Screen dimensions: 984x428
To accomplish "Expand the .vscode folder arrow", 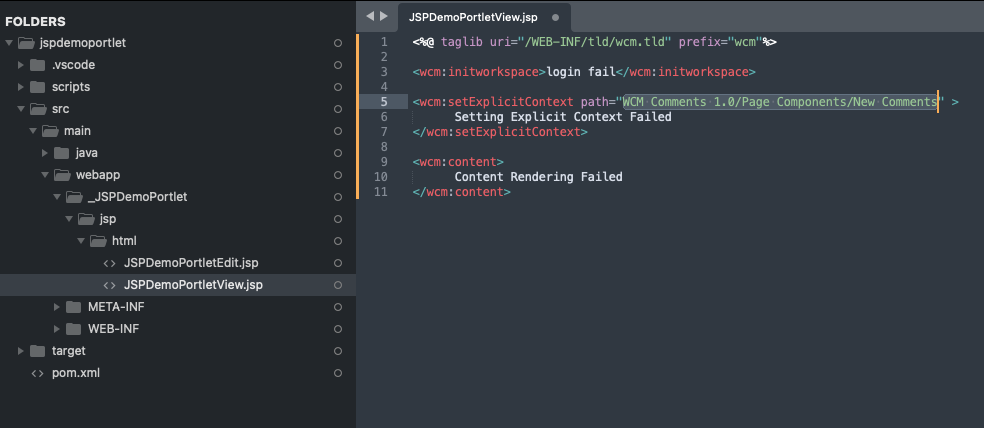I will point(21,65).
